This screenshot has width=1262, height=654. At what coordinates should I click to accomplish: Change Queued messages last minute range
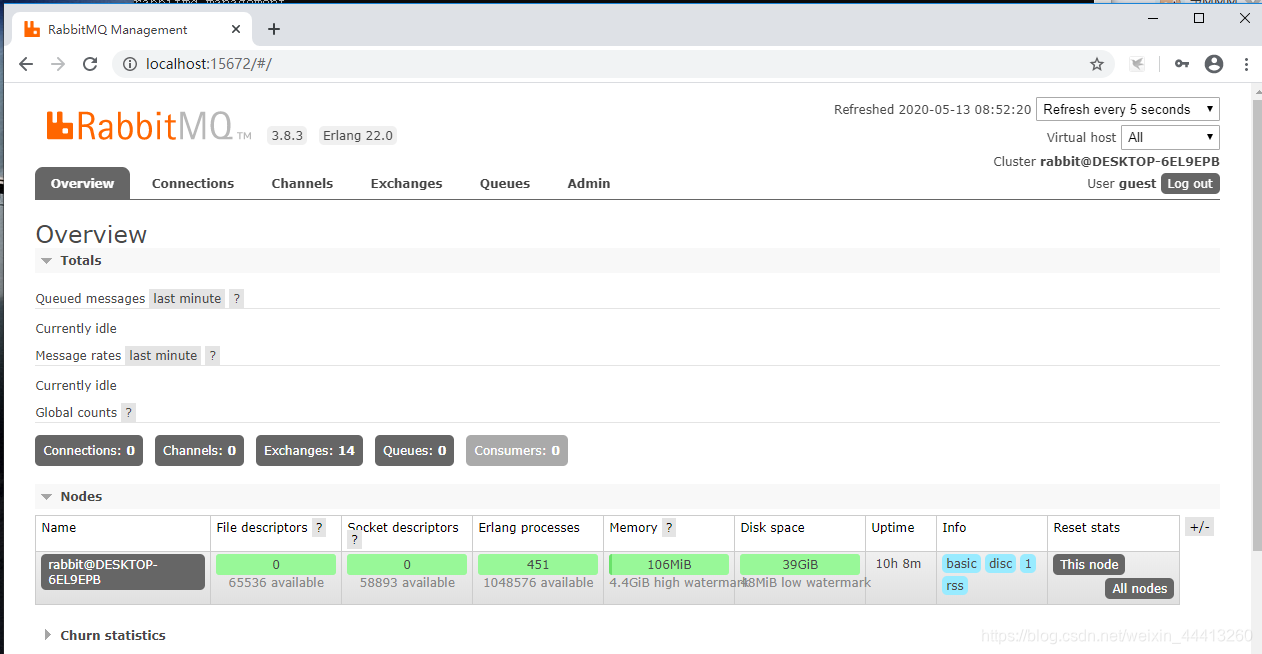click(x=187, y=298)
